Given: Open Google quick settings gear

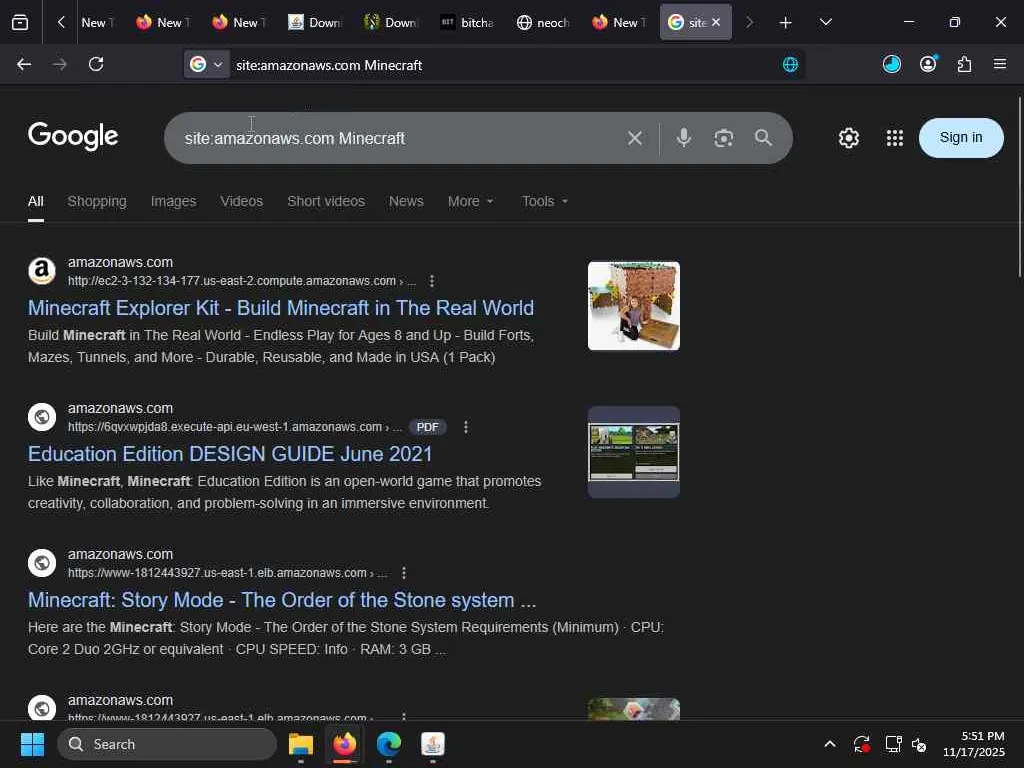Looking at the screenshot, I should click(848, 138).
